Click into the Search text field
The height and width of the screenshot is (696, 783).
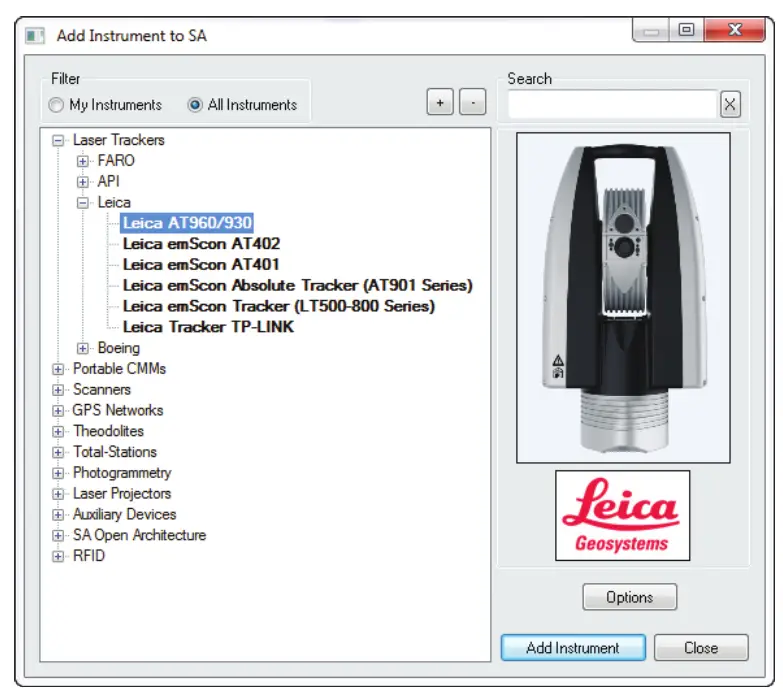point(613,104)
